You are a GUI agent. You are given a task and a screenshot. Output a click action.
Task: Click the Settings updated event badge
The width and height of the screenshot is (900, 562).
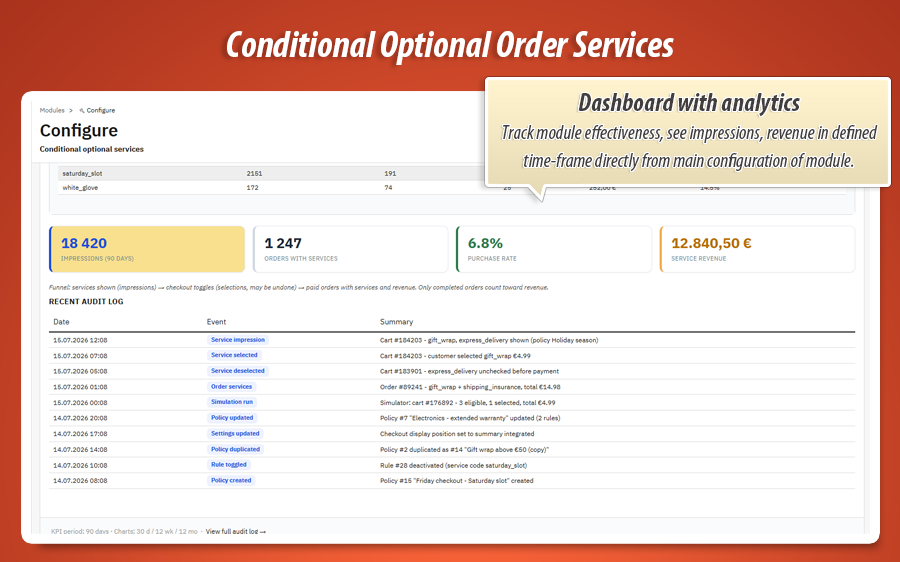[235, 433]
